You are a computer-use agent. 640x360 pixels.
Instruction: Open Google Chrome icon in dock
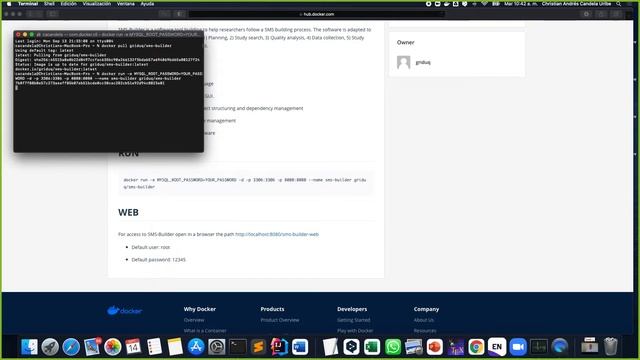point(476,347)
